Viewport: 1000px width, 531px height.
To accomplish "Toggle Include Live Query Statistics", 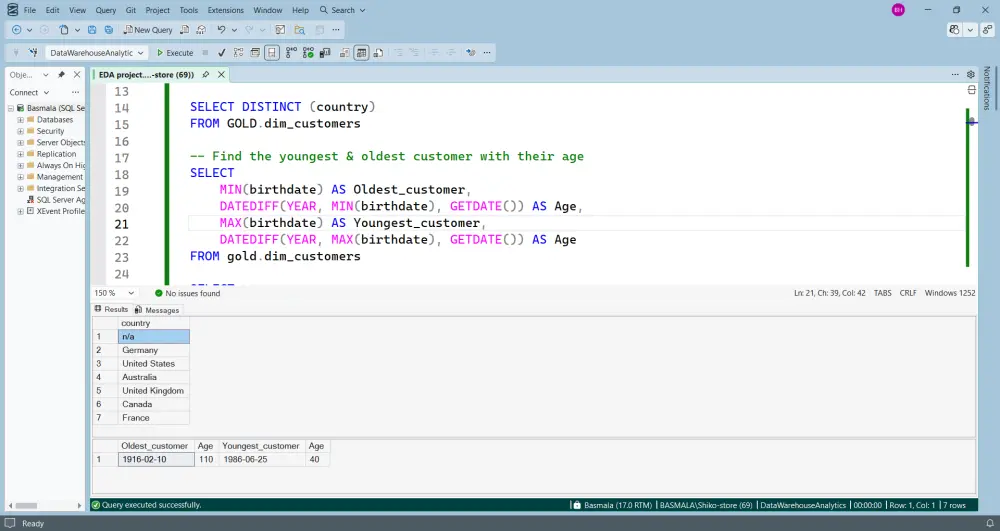I will pyautogui.click(x=308, y=53).
